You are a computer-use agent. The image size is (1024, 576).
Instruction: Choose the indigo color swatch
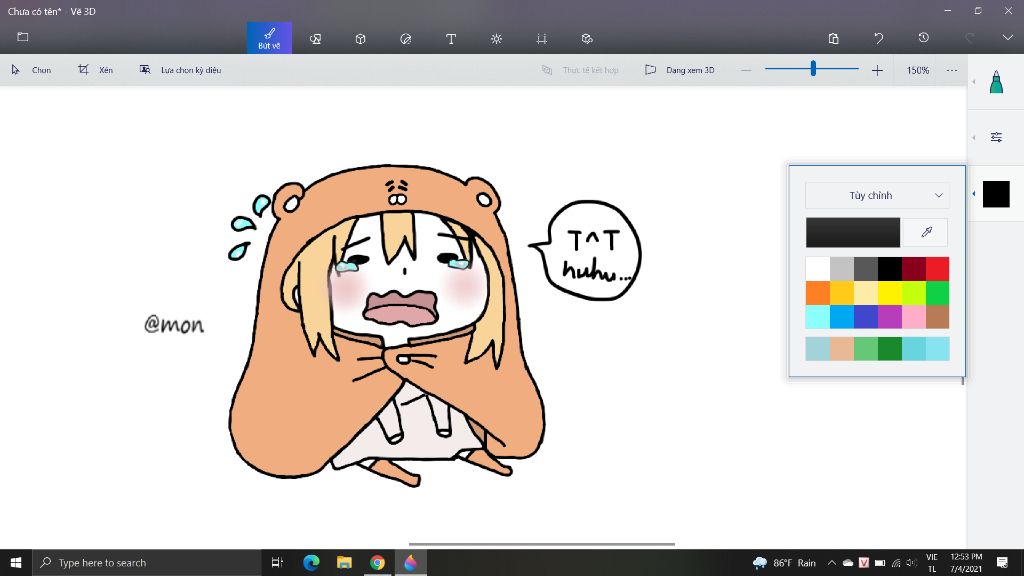[865, 317]
